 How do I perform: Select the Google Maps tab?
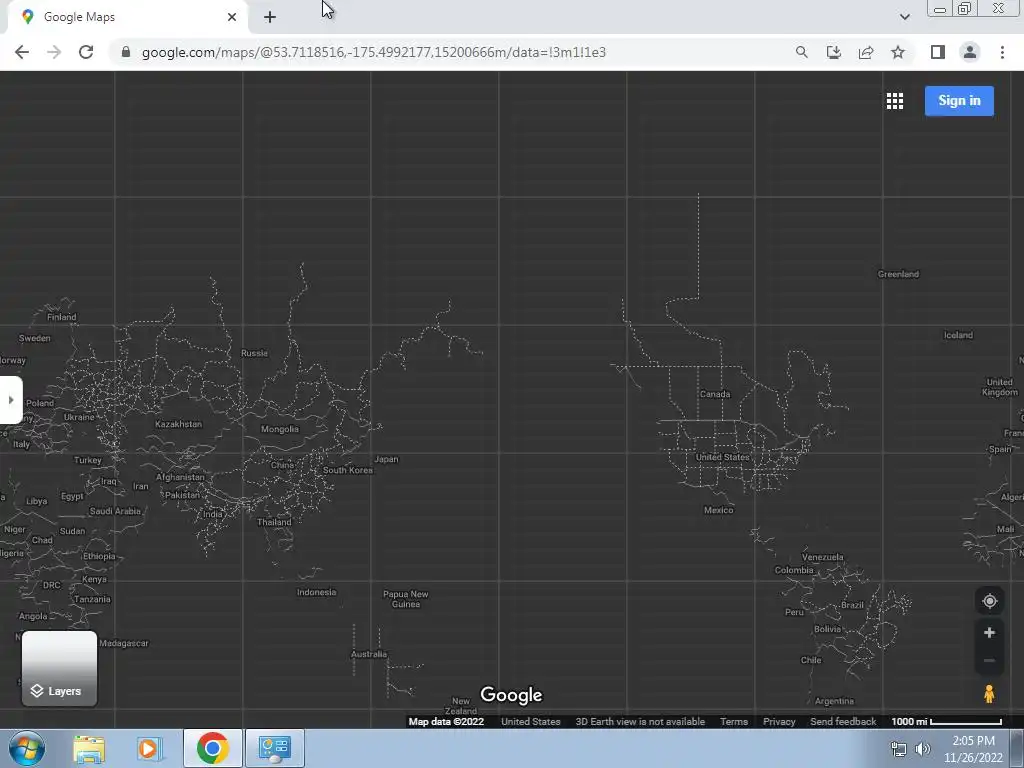(x=127, y=17)
